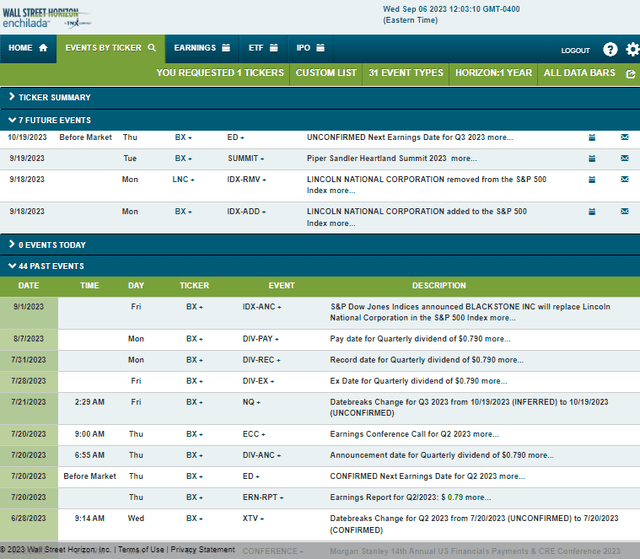Add the BX IDX-ADD event to the calendar

592,212
